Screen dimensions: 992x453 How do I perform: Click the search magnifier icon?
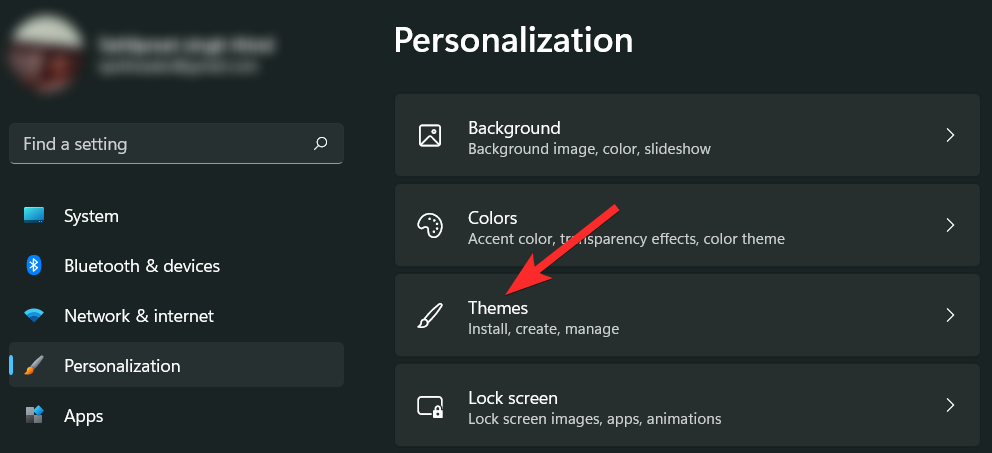[x=321, y=144]
